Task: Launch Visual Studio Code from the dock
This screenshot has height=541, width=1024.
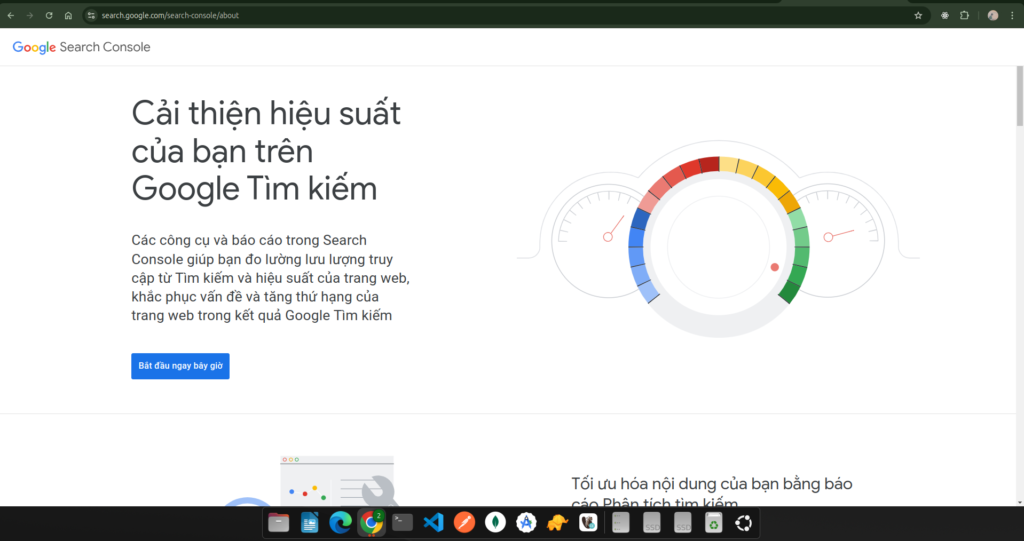Action: pyautogui.click(x=434, y=523)
